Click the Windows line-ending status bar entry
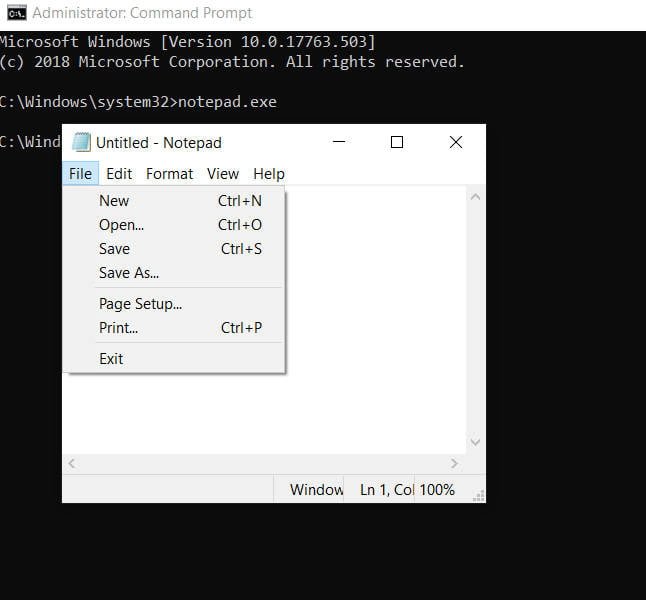The width and height of the screenshot is (646, 600). pos(309,490)
